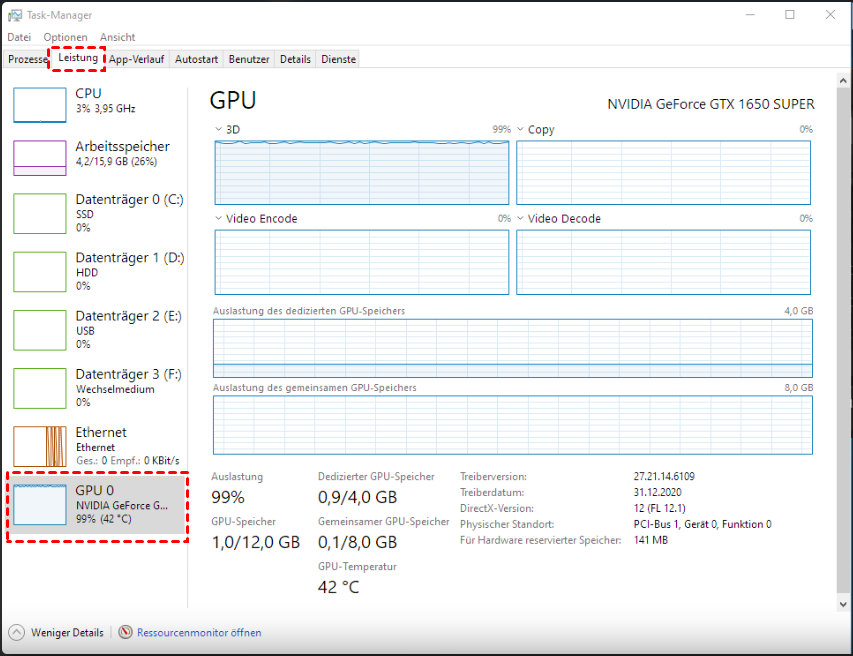Open the Copy graph selector dropdown

[x=521, y=130]
